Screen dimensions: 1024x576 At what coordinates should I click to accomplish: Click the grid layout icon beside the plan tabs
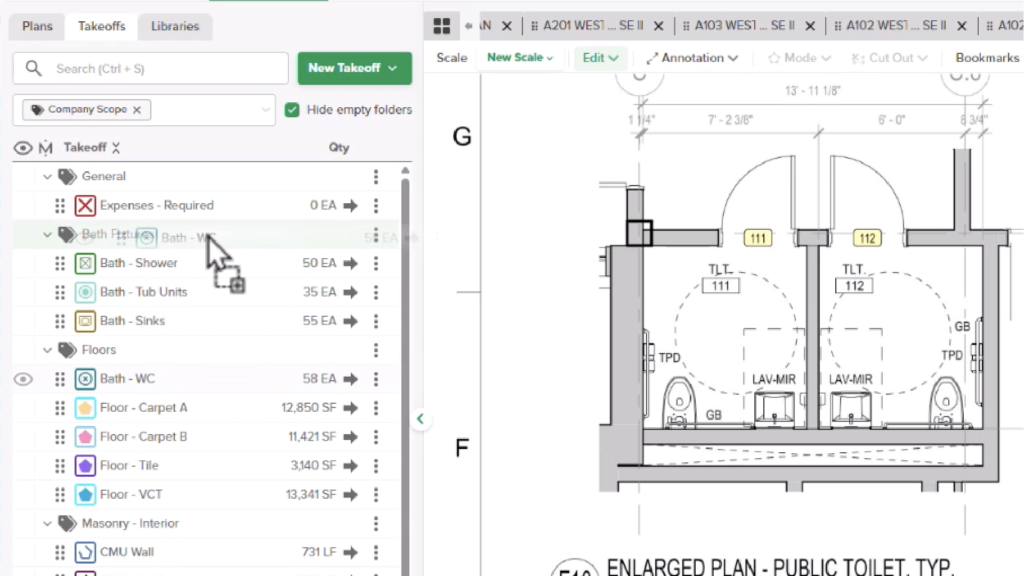441,25
